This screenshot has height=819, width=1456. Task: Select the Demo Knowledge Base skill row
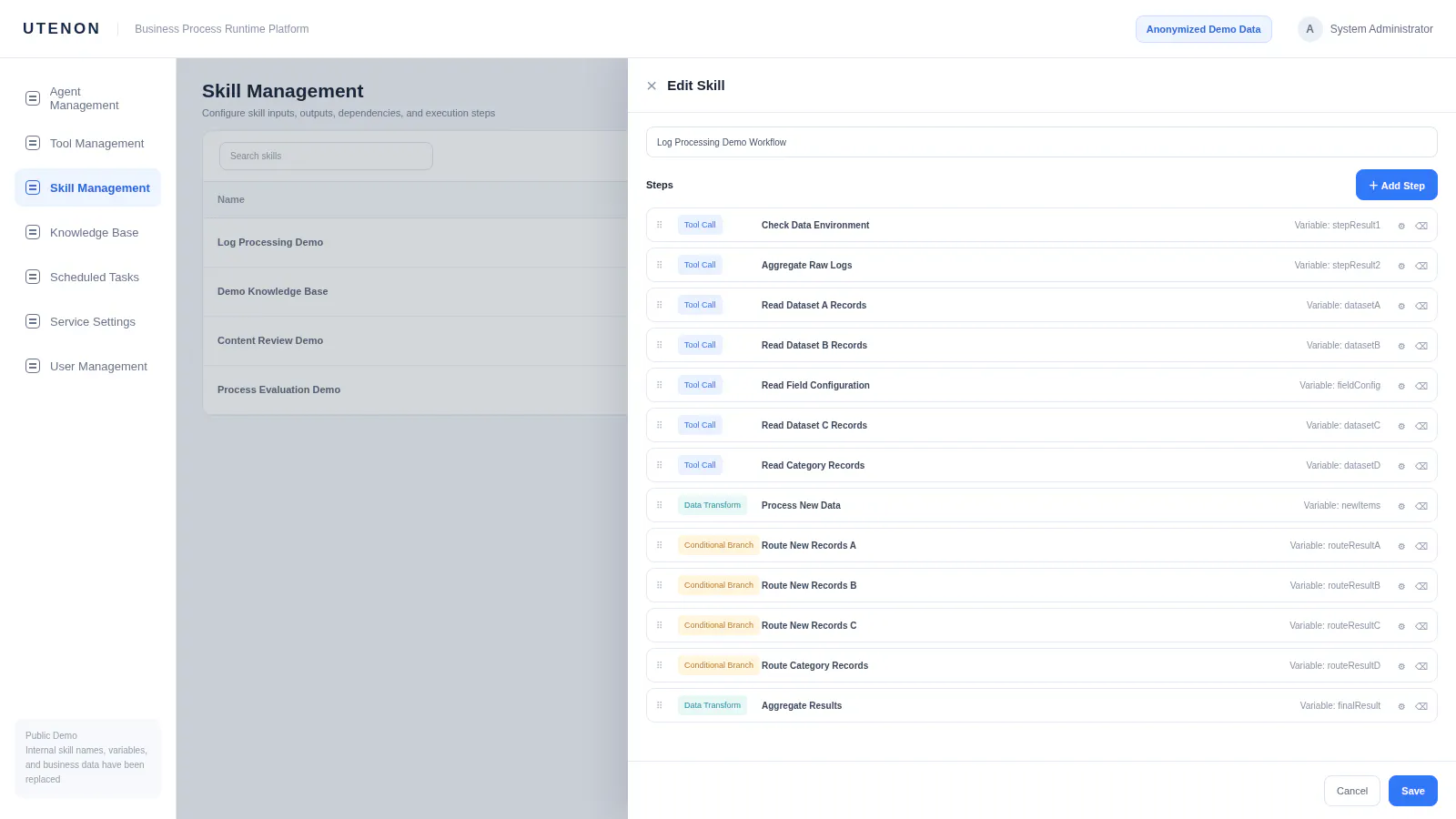pyautogui.click(x=415, y=291)
